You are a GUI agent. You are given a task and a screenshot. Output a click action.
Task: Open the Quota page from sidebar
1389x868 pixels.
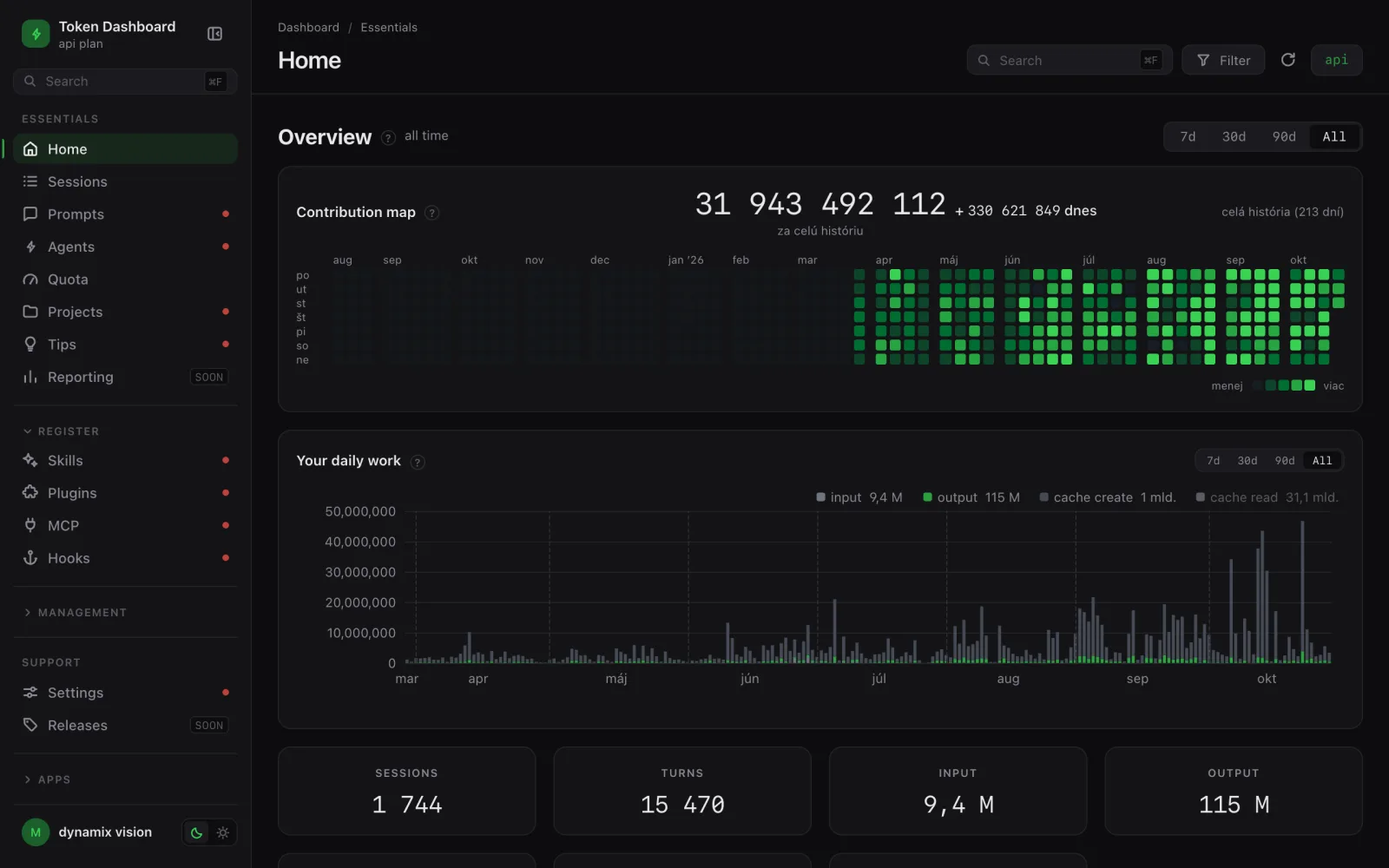point(125,279)
